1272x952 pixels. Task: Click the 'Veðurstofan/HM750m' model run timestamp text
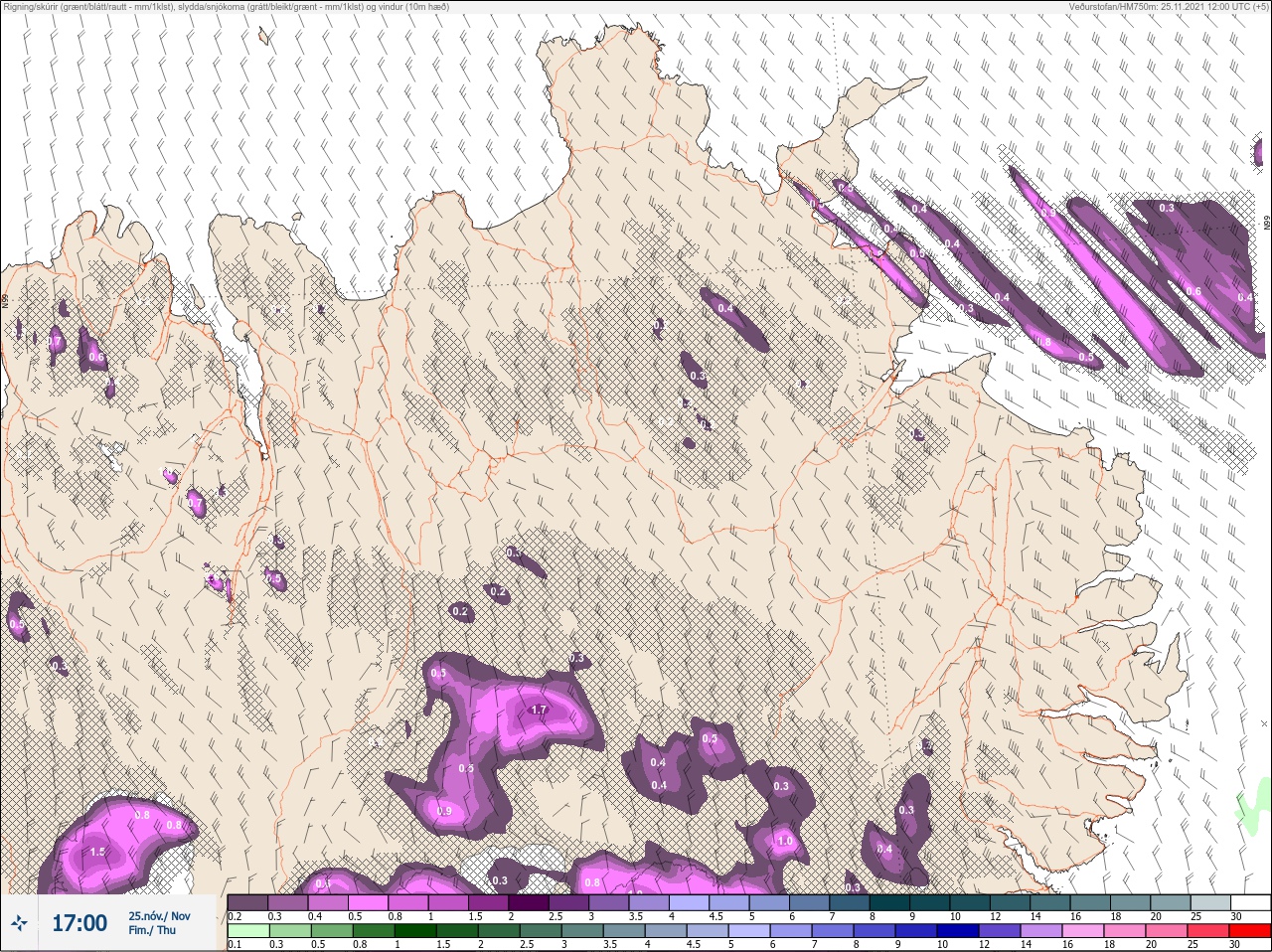1169,7
